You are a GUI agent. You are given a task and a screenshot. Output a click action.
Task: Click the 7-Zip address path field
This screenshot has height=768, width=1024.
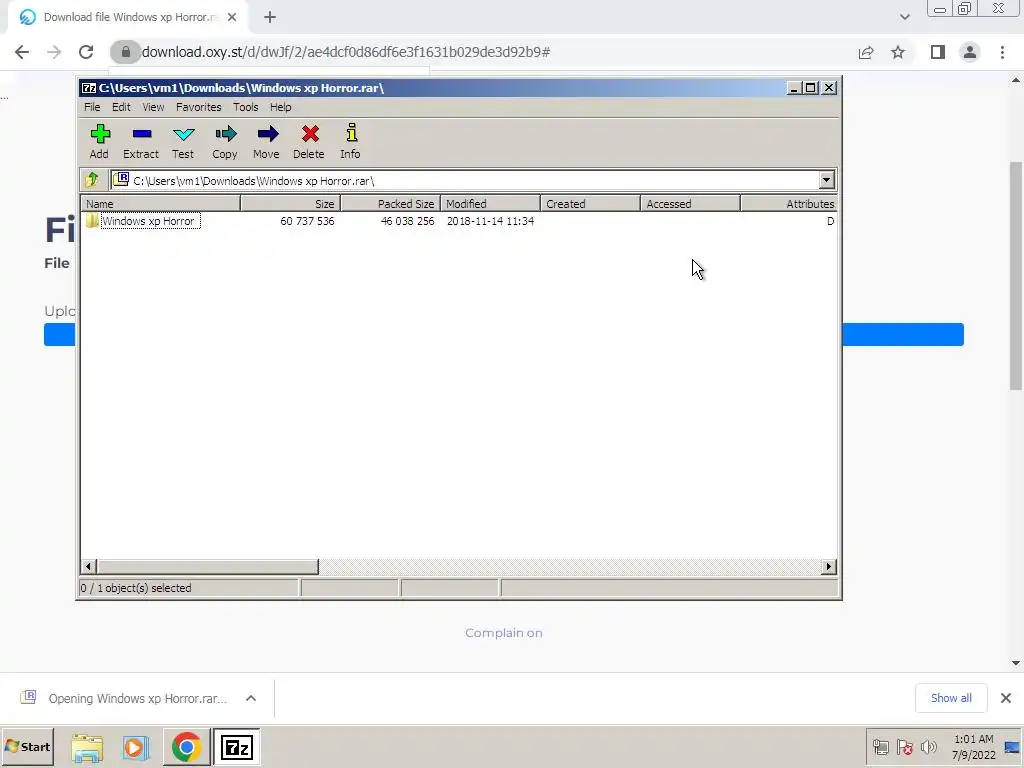pos(465,180)
